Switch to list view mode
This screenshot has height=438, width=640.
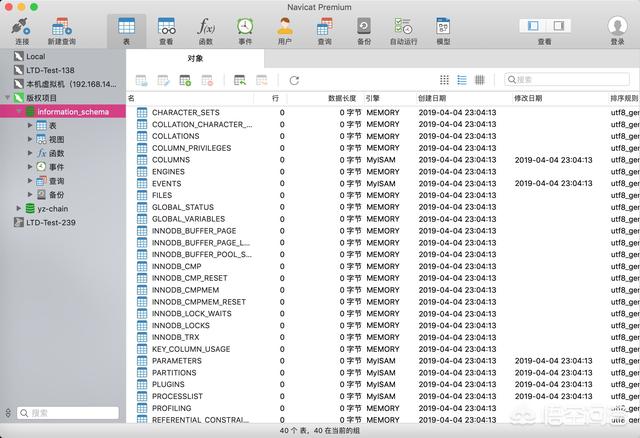pos(462,80)
